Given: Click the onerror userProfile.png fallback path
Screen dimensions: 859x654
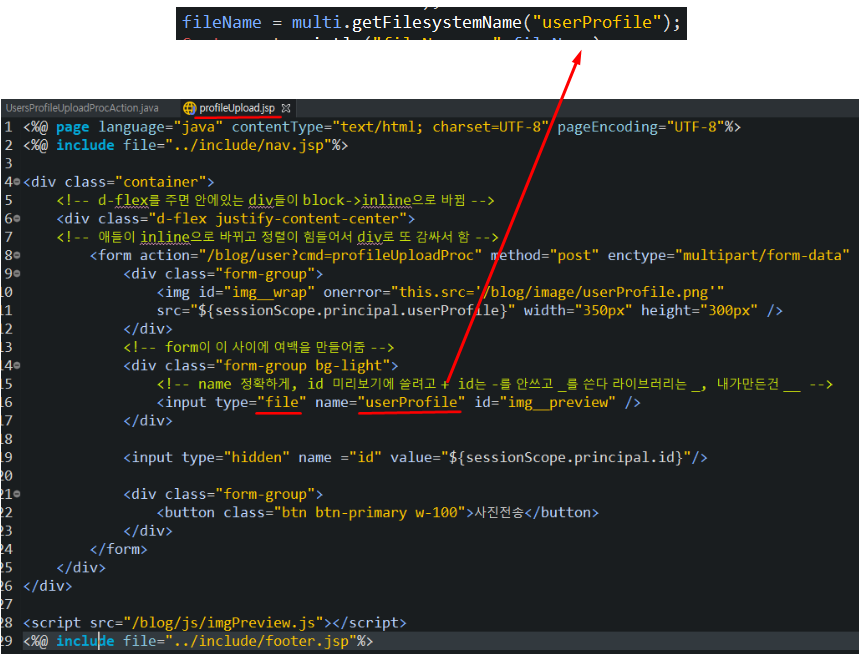Looking at the screenshot, I should point(557,292).
